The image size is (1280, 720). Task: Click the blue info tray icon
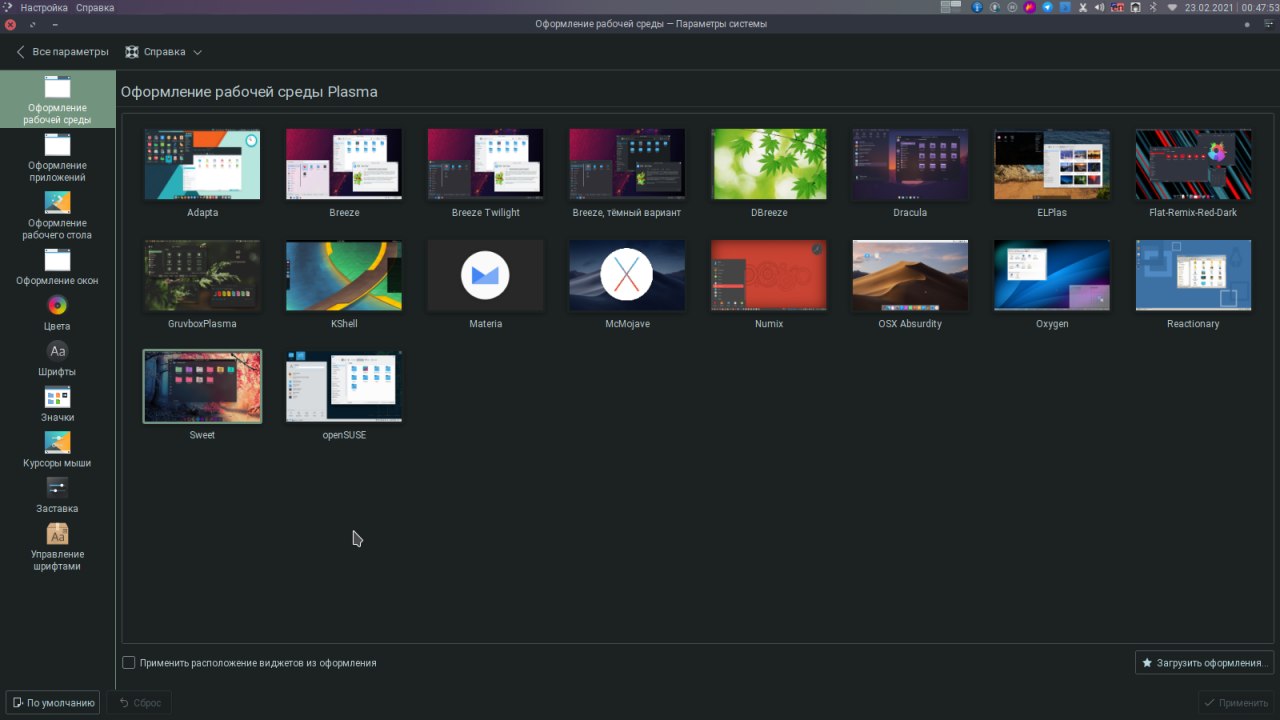tap(977, 7)
